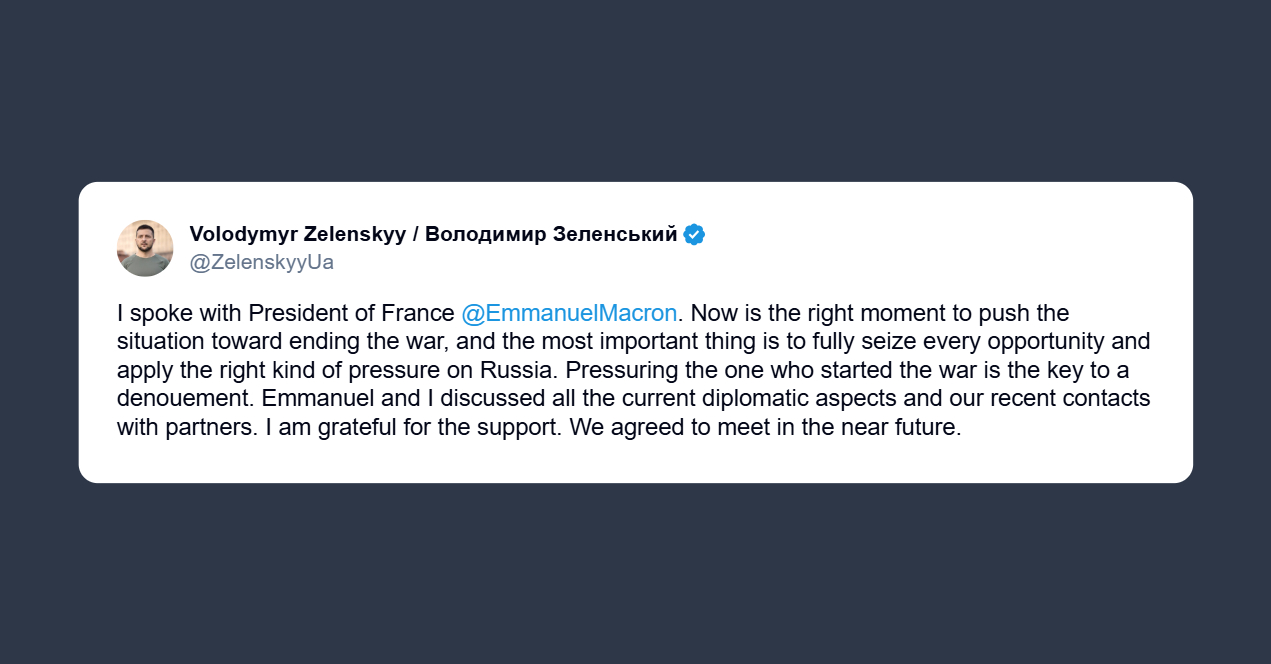Screen dimensions: 1271x664
Task: Open the @ZelenskyyUa handle
Action: pyautogui.click(x=261, y=263)
